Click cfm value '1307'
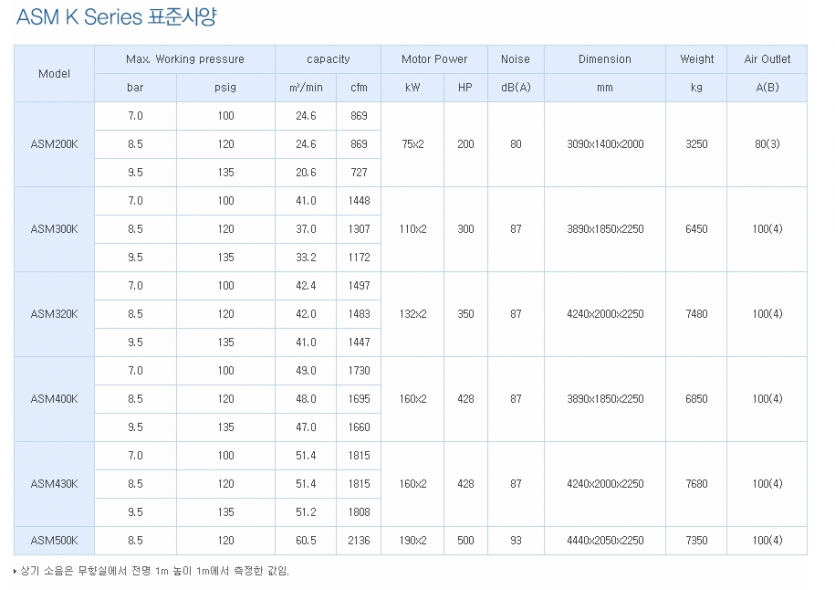Viewport: 835px width, 590px height. [x=359, y=229]
